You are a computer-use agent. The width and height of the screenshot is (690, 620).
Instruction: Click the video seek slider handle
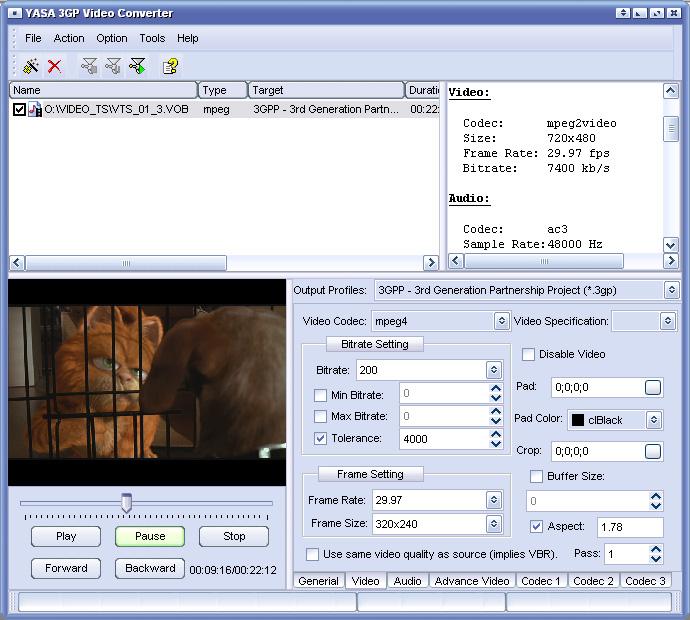tap(126, 502)
